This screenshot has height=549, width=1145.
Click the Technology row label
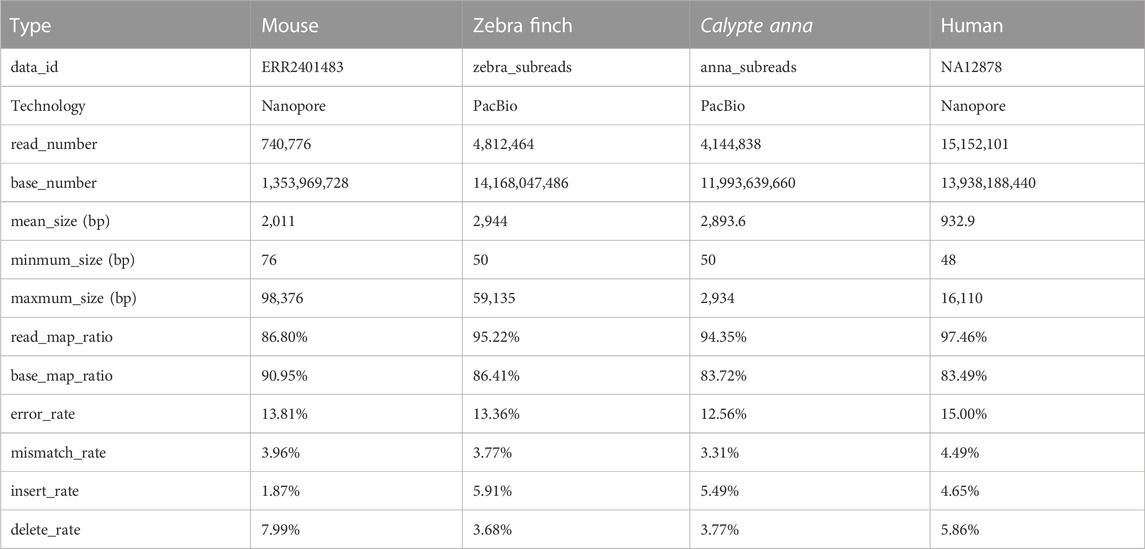[x=47, y=106]
